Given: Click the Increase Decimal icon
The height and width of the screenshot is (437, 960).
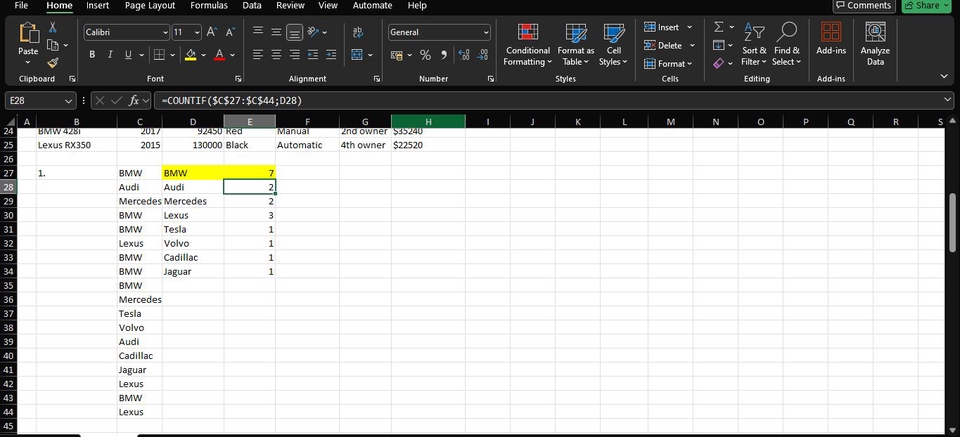Looking at the screenshot, I should [464, 55].
